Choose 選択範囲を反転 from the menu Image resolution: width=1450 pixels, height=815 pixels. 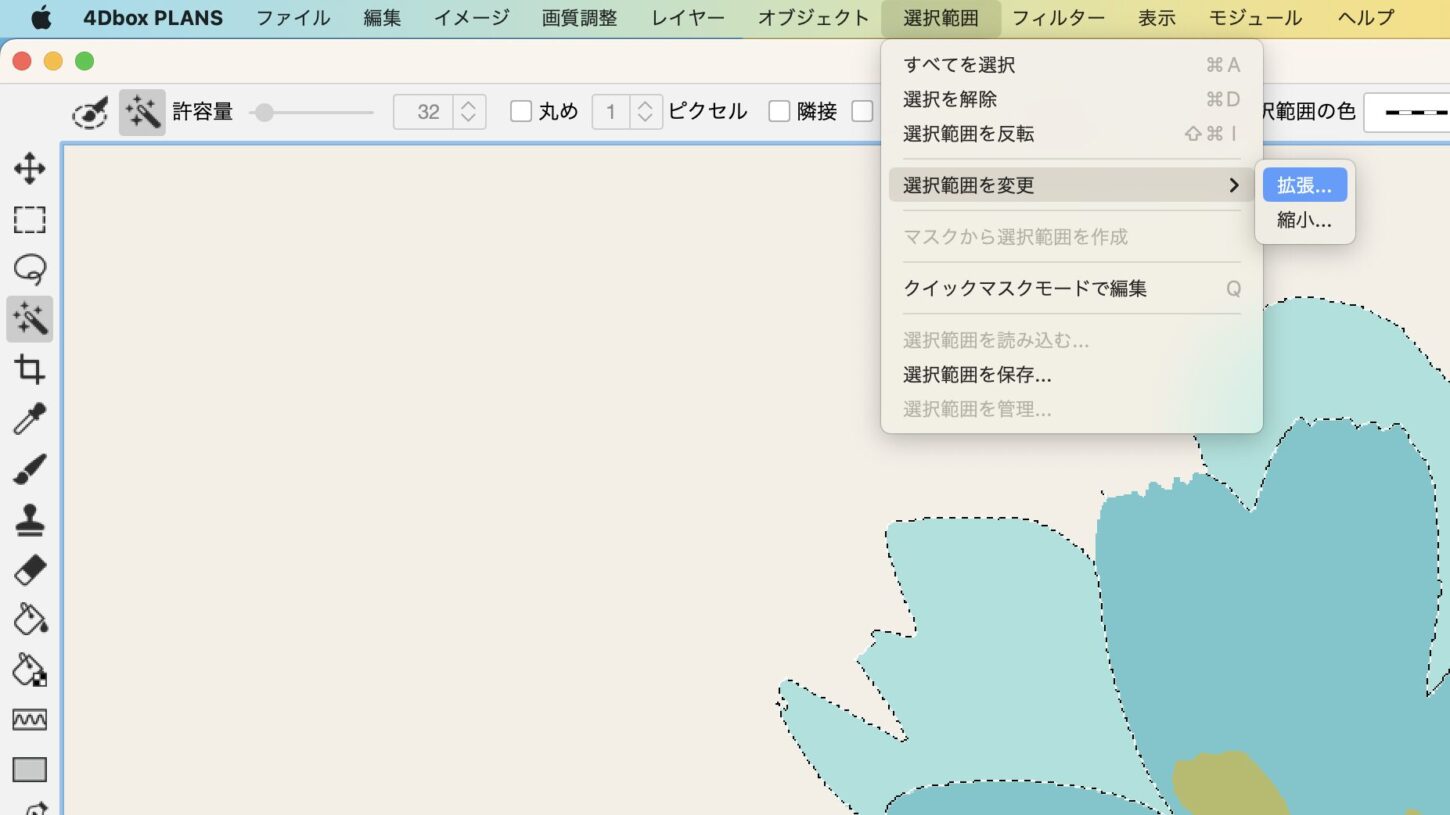click(x=968, y=134)
